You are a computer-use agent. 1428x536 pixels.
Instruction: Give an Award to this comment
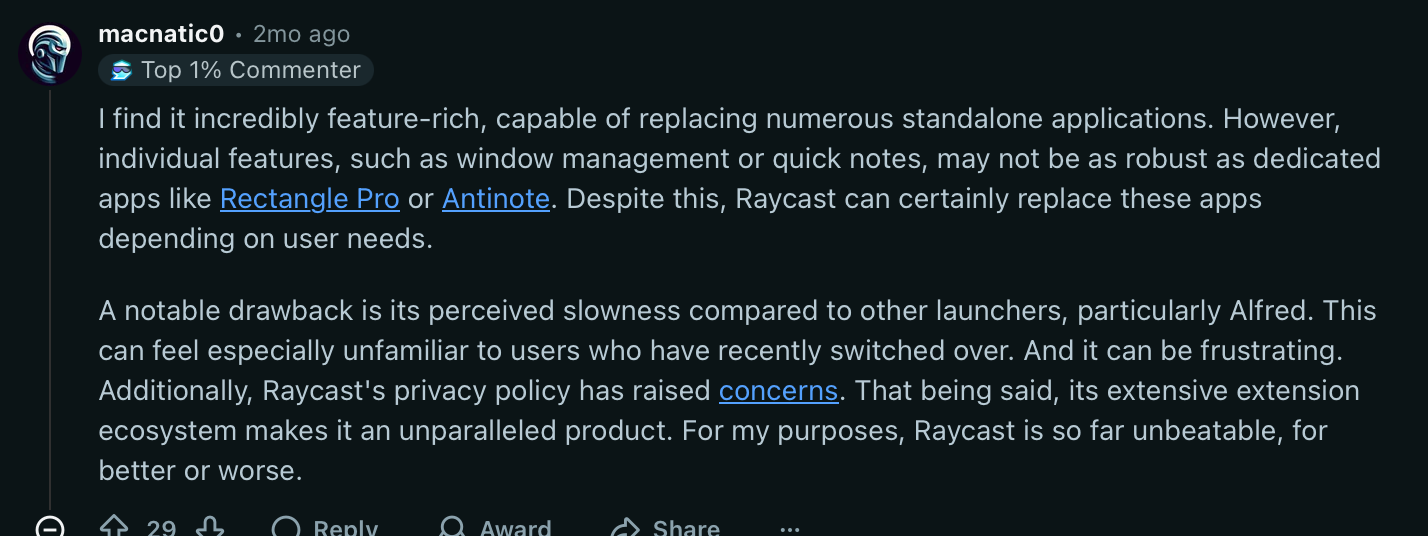pos(494,527)
